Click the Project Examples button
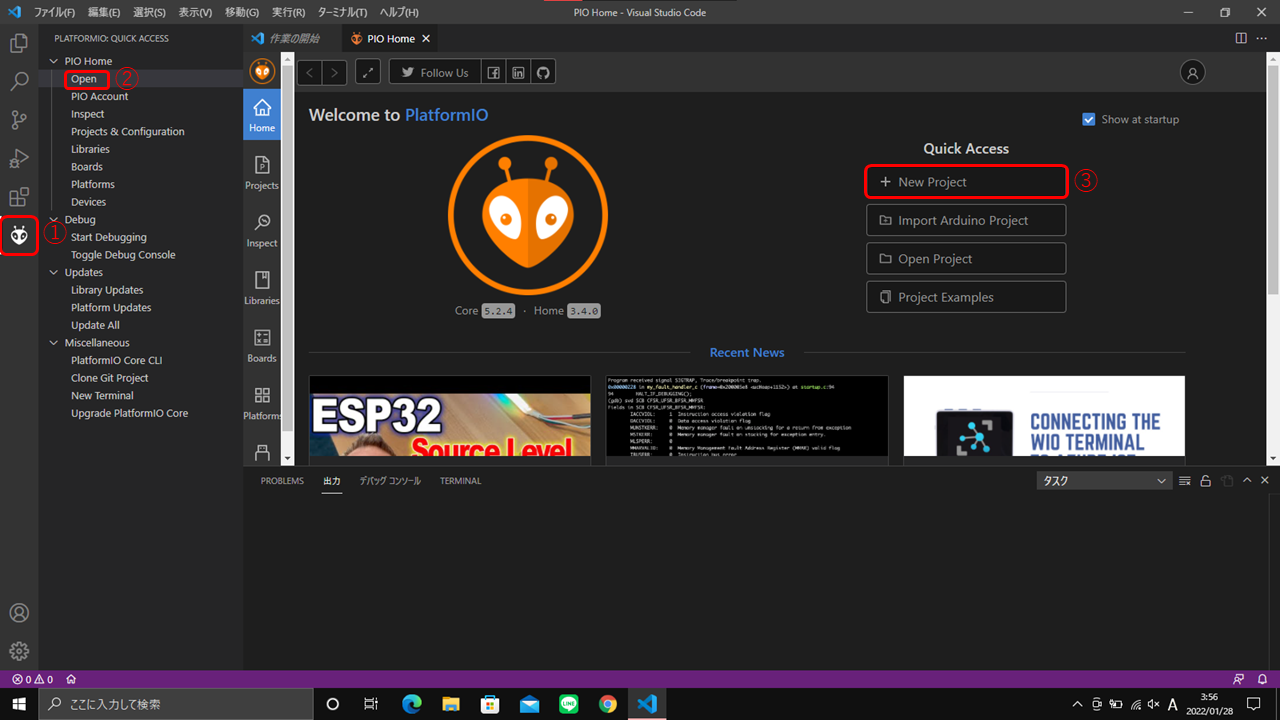Image resolution: width=1280 pixels, height=720 pixels. [x=966, y=297]
